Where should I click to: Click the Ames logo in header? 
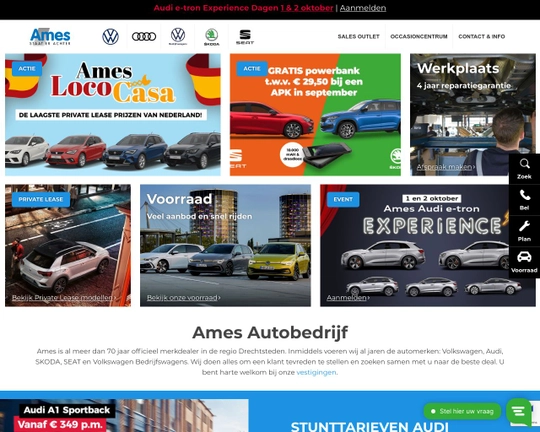pyautogui.click(x=50, y=37)
